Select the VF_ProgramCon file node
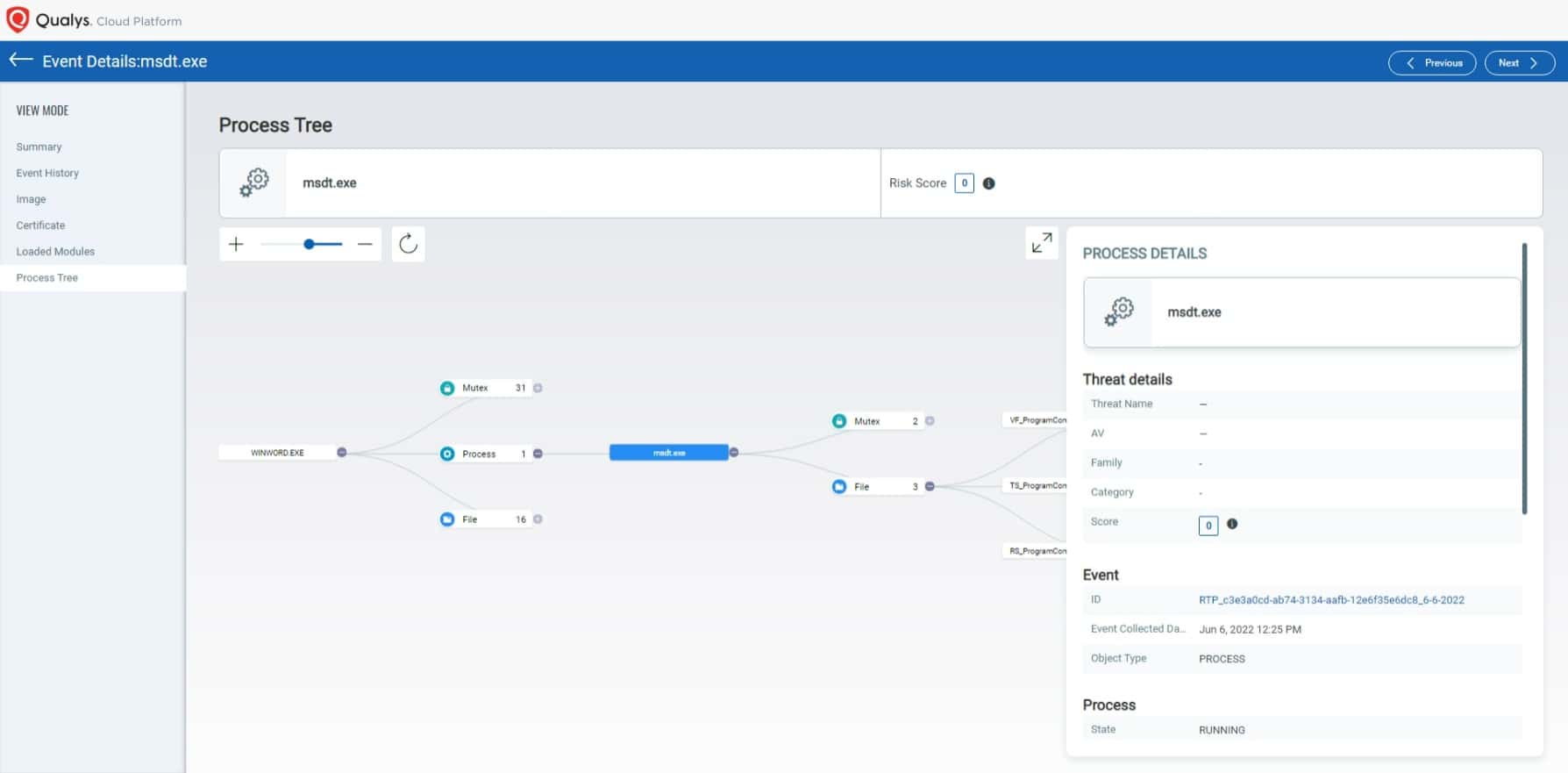The height and width of the screenshot is (773, 1568). (1035, 420)
